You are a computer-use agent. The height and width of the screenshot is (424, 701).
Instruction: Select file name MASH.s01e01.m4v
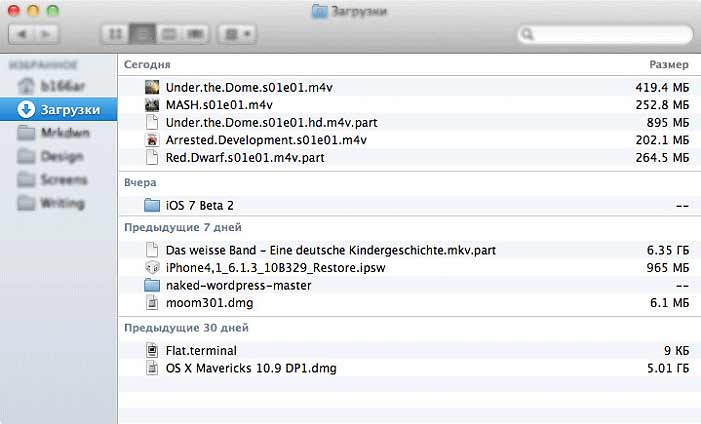pos(219,105)
